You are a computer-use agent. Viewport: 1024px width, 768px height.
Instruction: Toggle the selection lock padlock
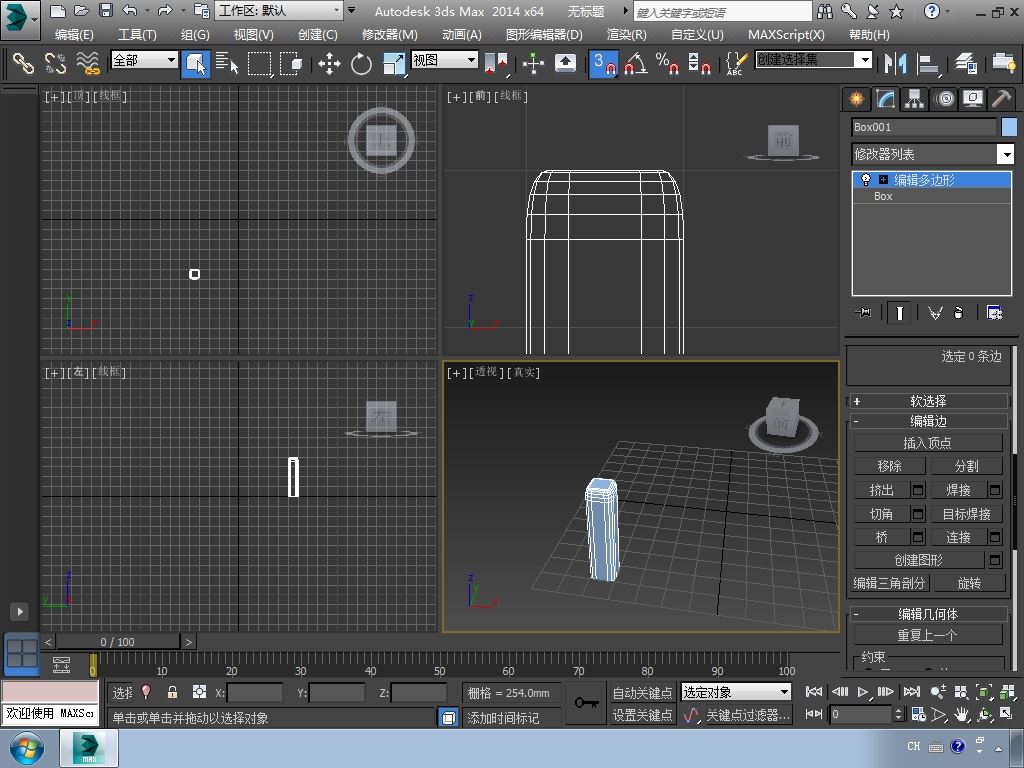[172, 692]
